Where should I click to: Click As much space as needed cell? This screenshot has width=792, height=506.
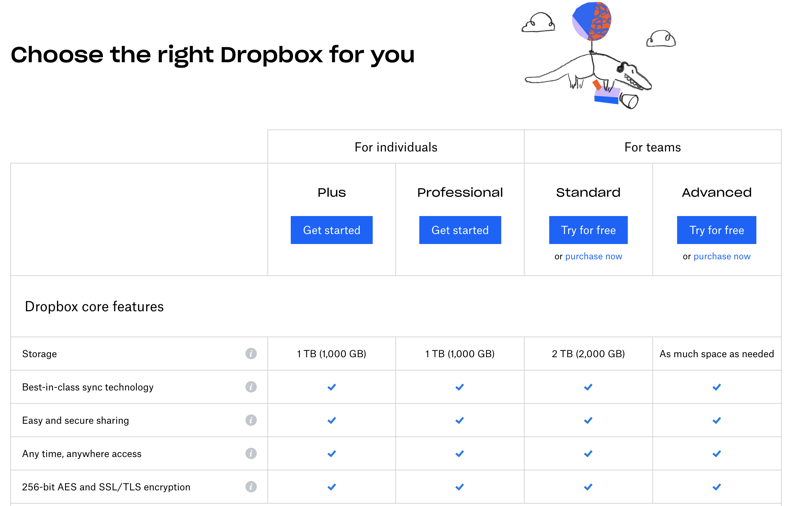point(716,354)
